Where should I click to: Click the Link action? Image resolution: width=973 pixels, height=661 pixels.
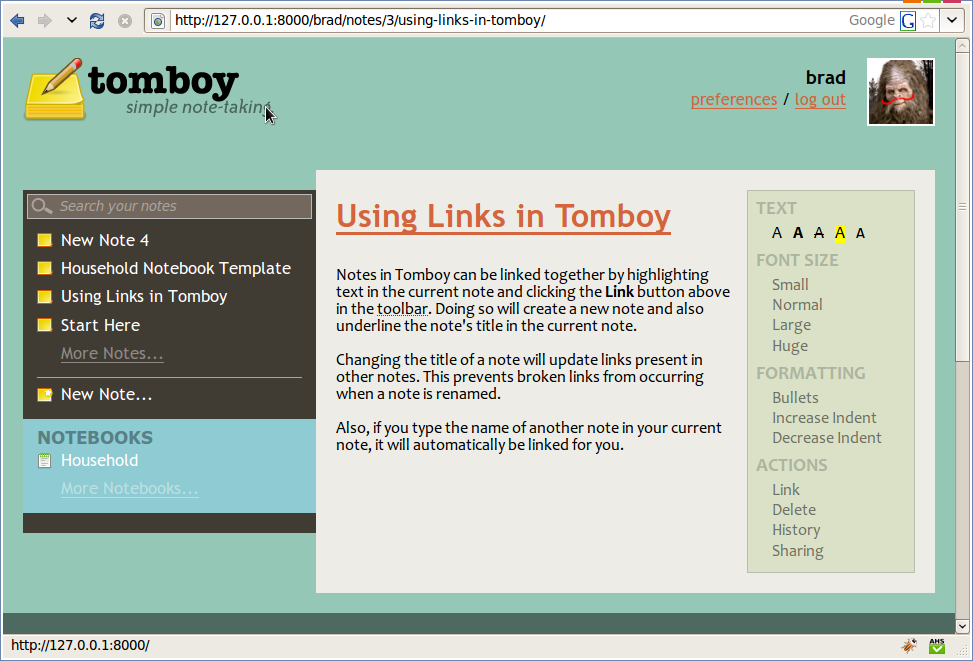(786, 490)
